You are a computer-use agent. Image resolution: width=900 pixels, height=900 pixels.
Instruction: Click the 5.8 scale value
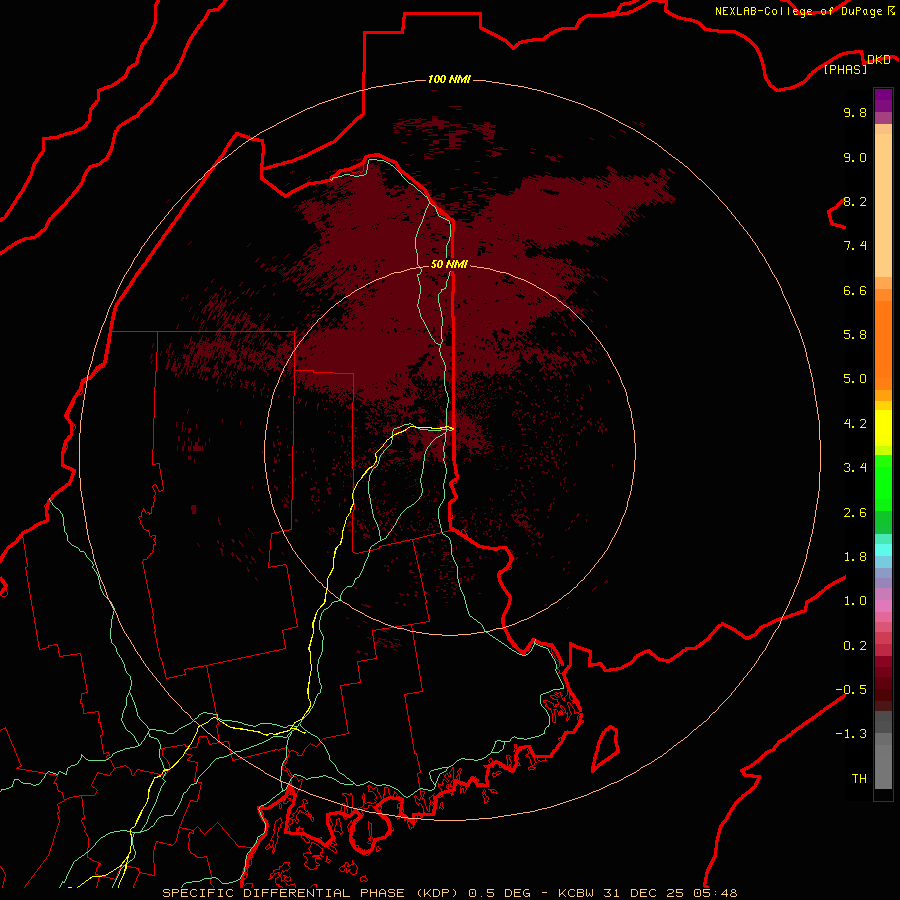coord(855,335)
